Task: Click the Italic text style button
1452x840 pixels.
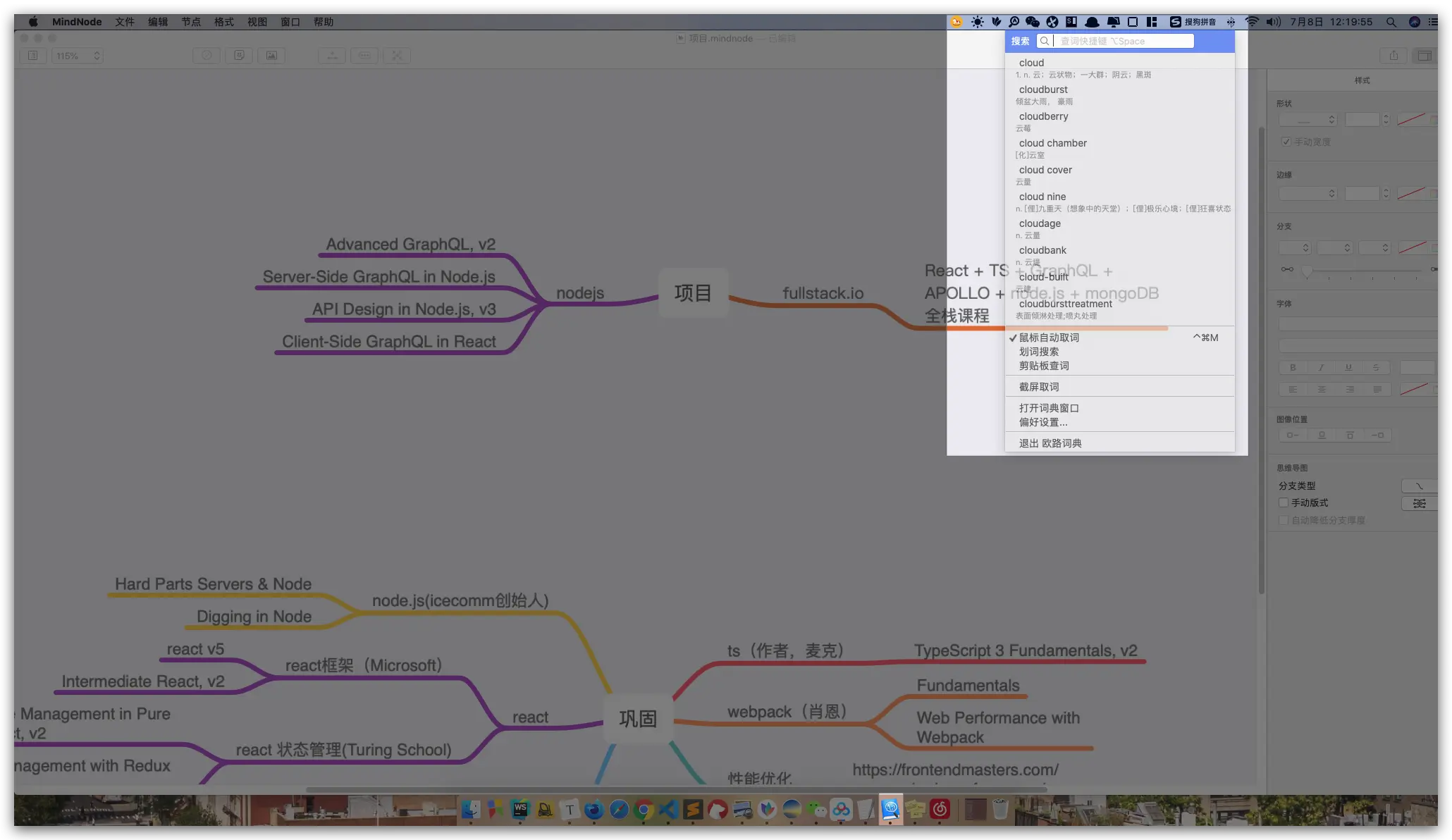Action: [1321, 367]
